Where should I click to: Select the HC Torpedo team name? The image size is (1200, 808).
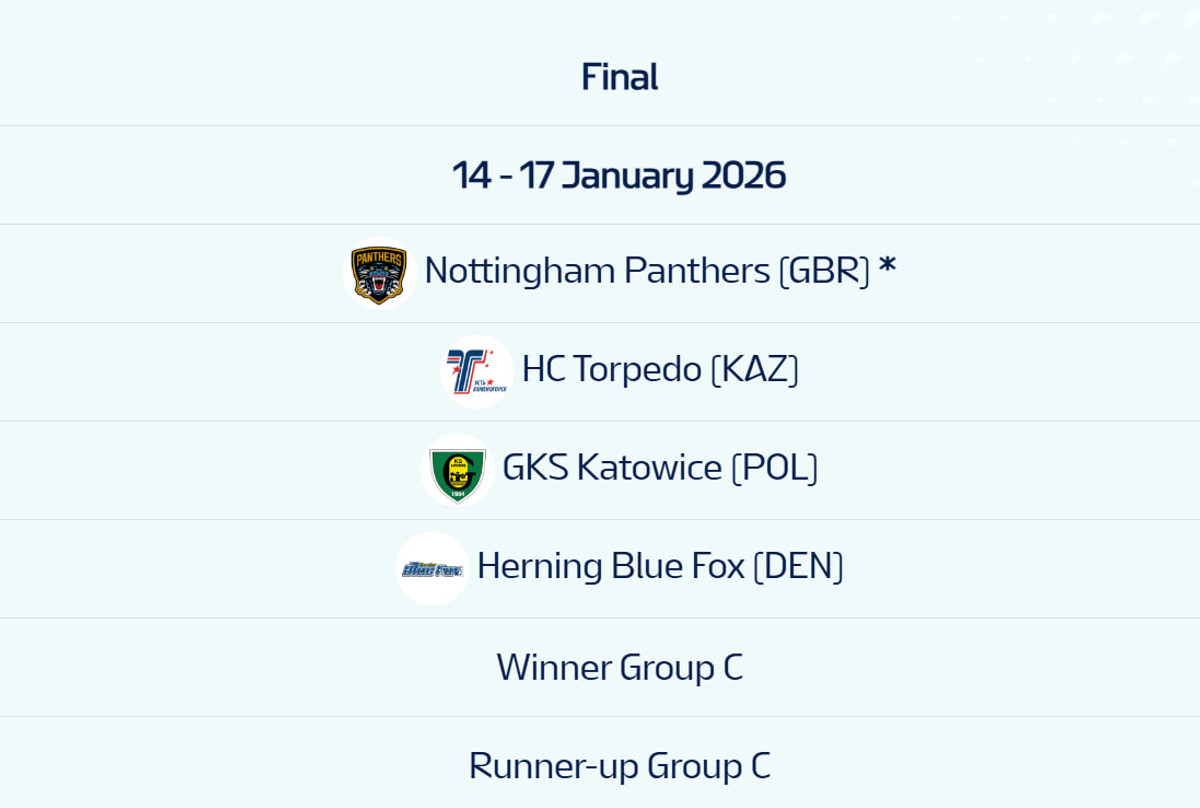611,369
